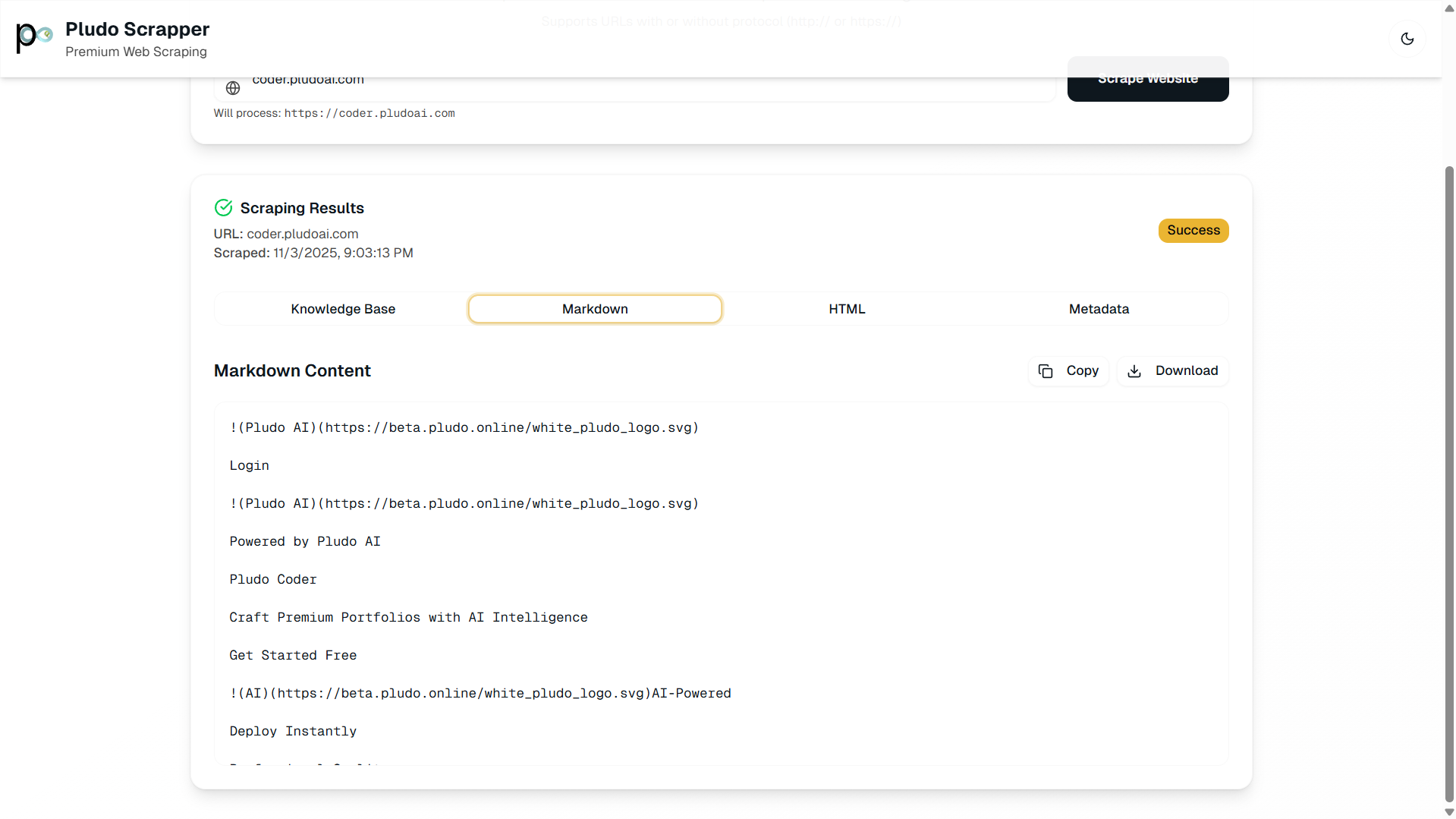1456x819 pixels.
Task: Download the Markdown content
Action: (1172, 371)
